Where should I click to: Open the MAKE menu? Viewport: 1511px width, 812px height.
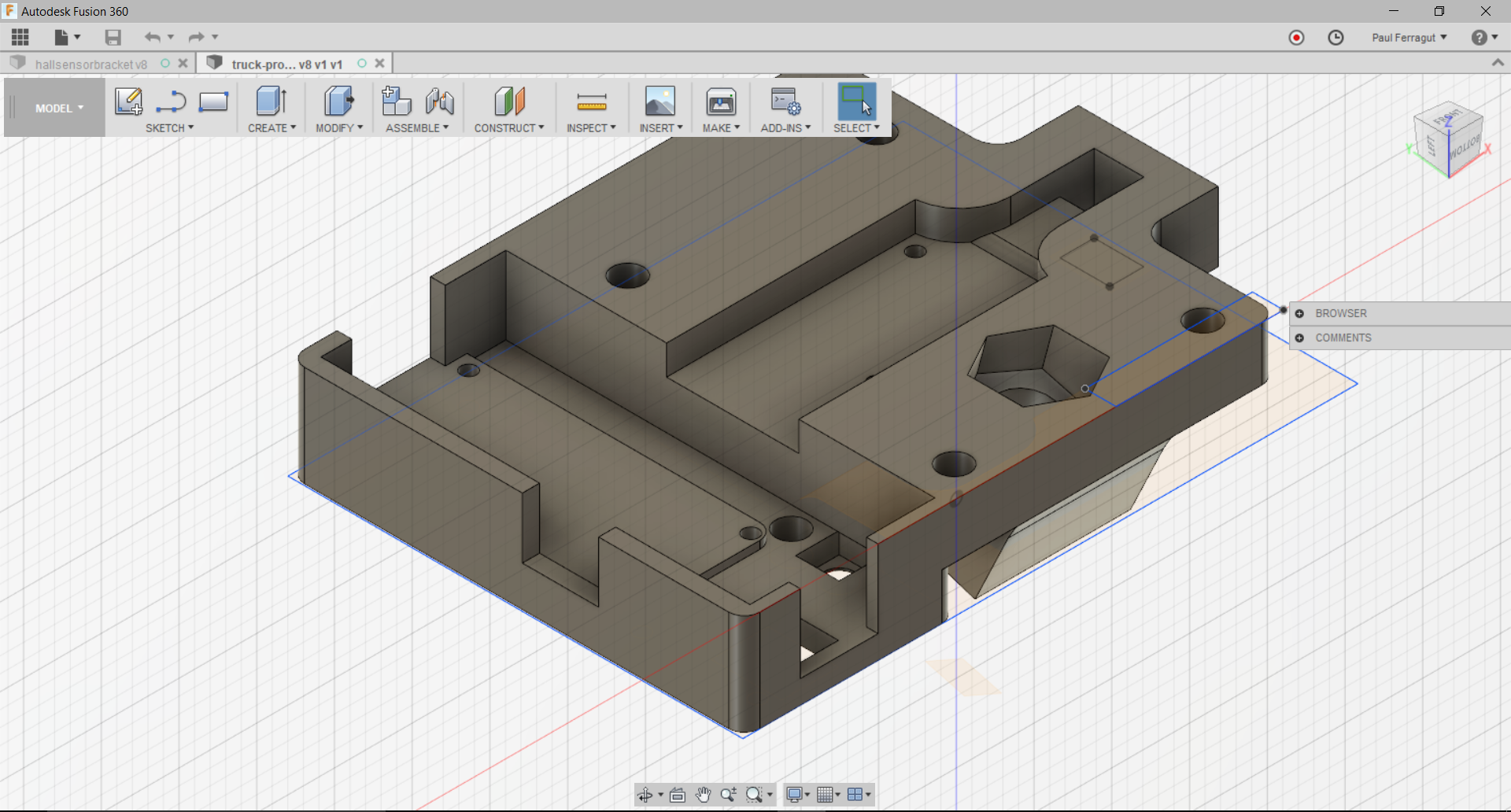pyautogui.click(x=721, y=127)
